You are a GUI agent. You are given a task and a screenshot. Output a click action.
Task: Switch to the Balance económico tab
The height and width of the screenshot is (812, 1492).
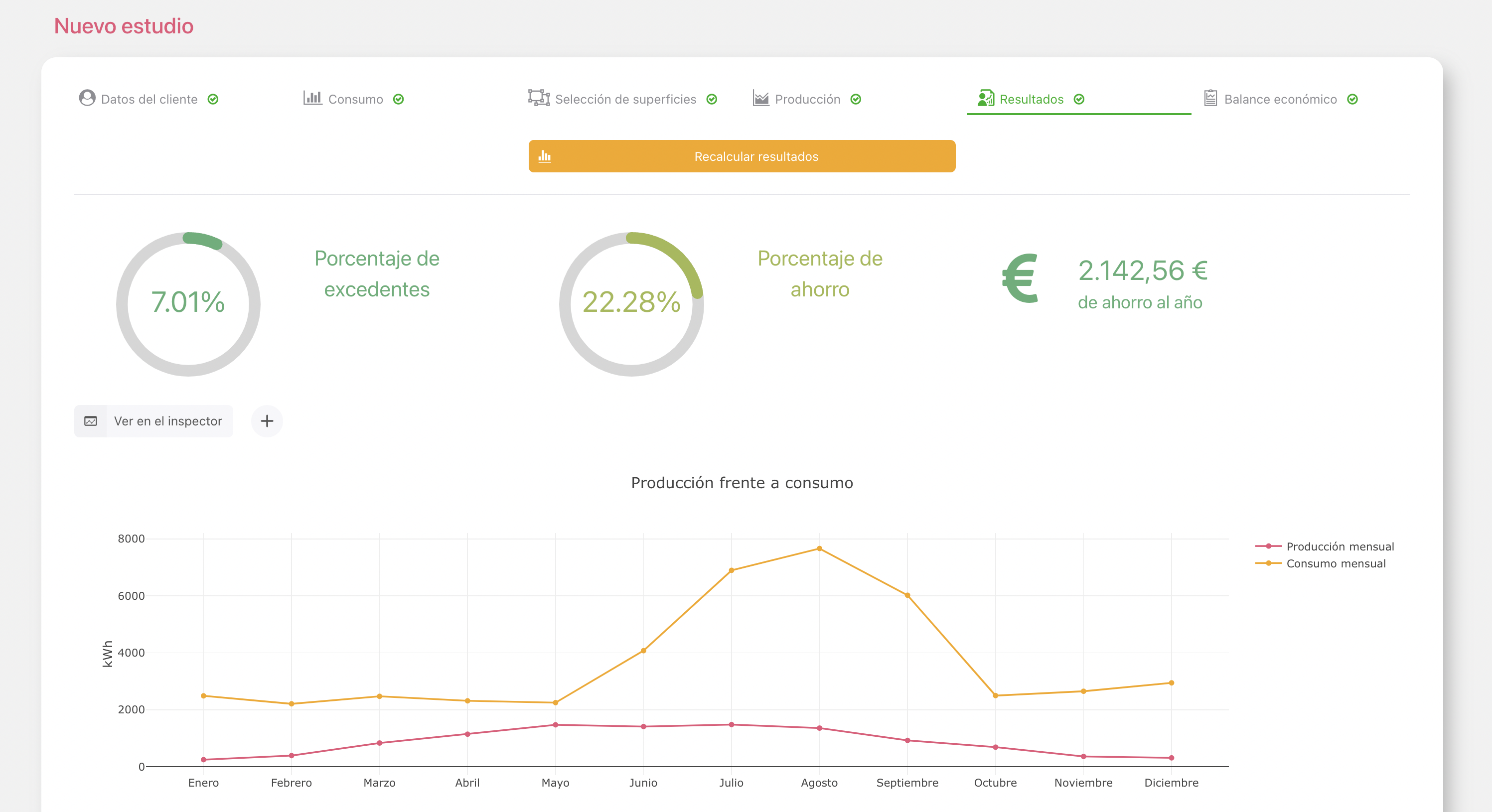tap(1280, 99)
